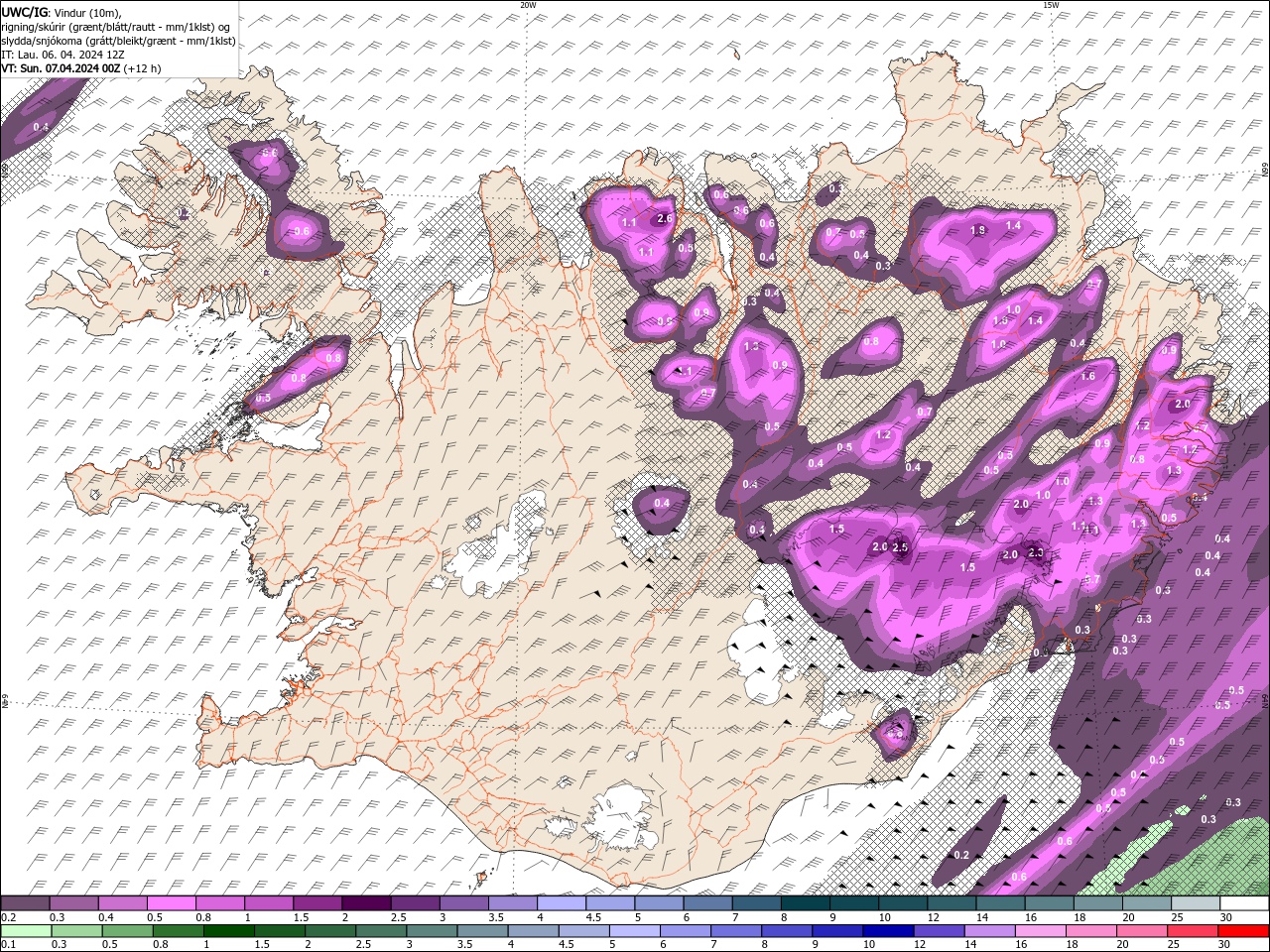Click the 'slydda/snjókoma' legend description line
The width and height of the screenshot is (1270, 952).
point(118,41)
